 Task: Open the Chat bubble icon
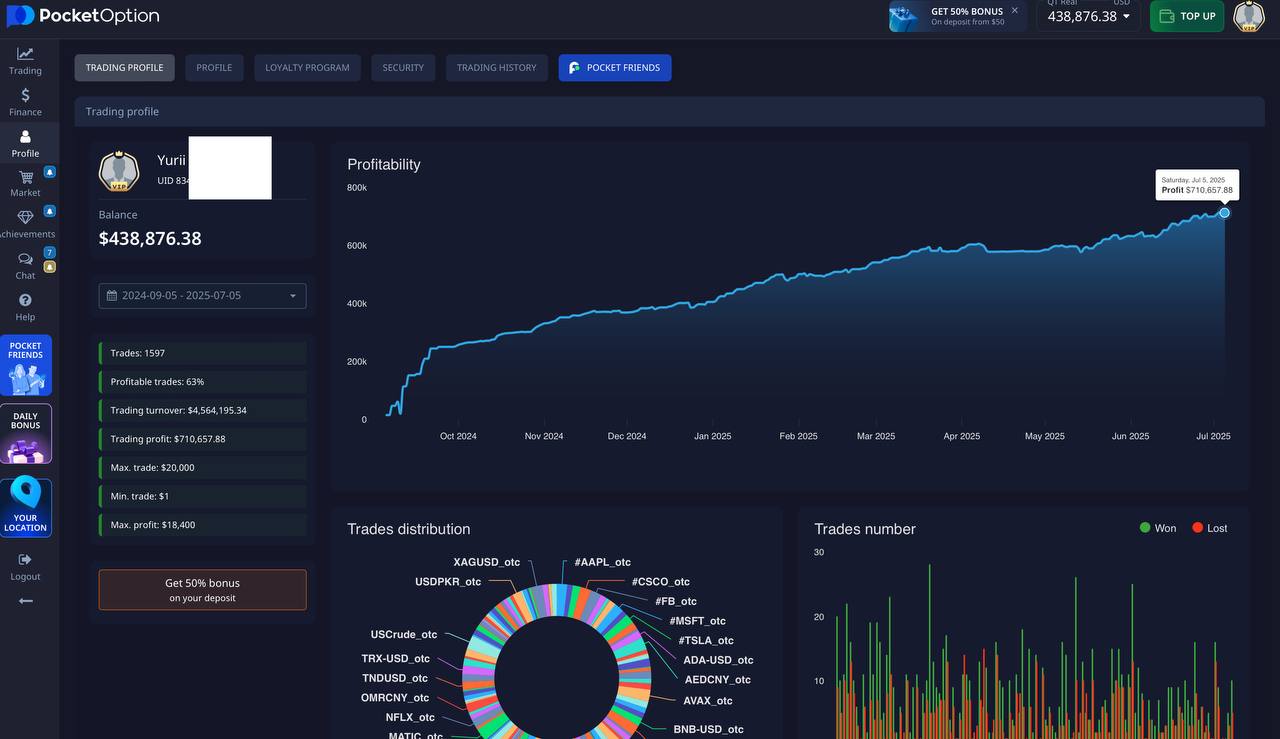click(x=25, y=259)
